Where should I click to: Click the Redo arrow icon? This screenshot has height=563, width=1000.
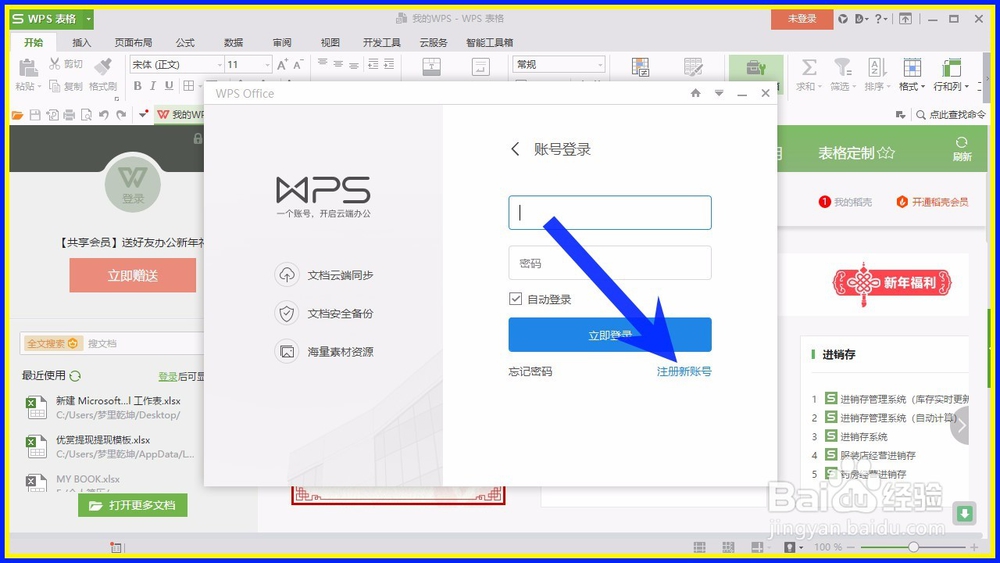point(121,115)
